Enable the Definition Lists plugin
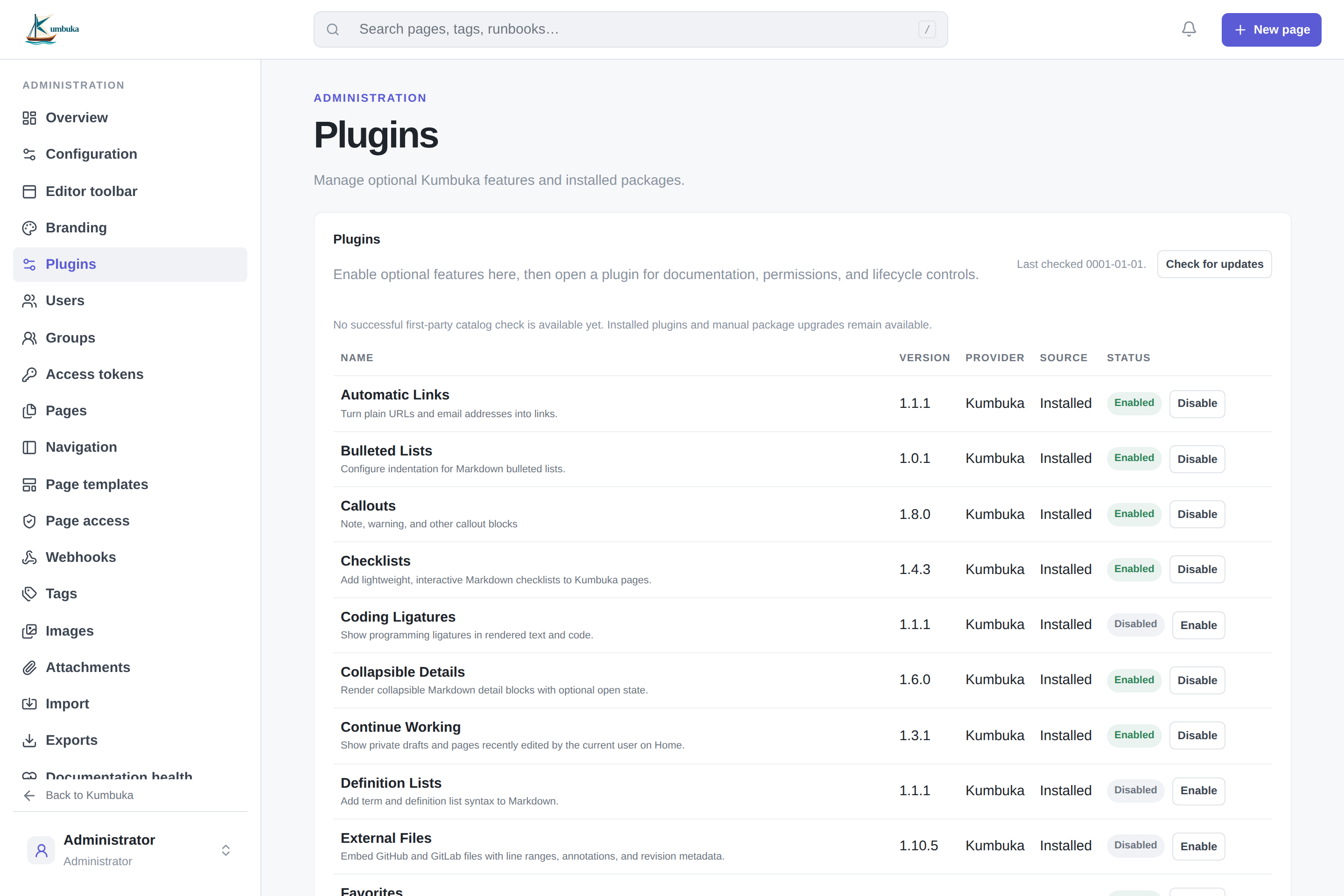This screenshot has width=1344, height=896. point(1198,791)
